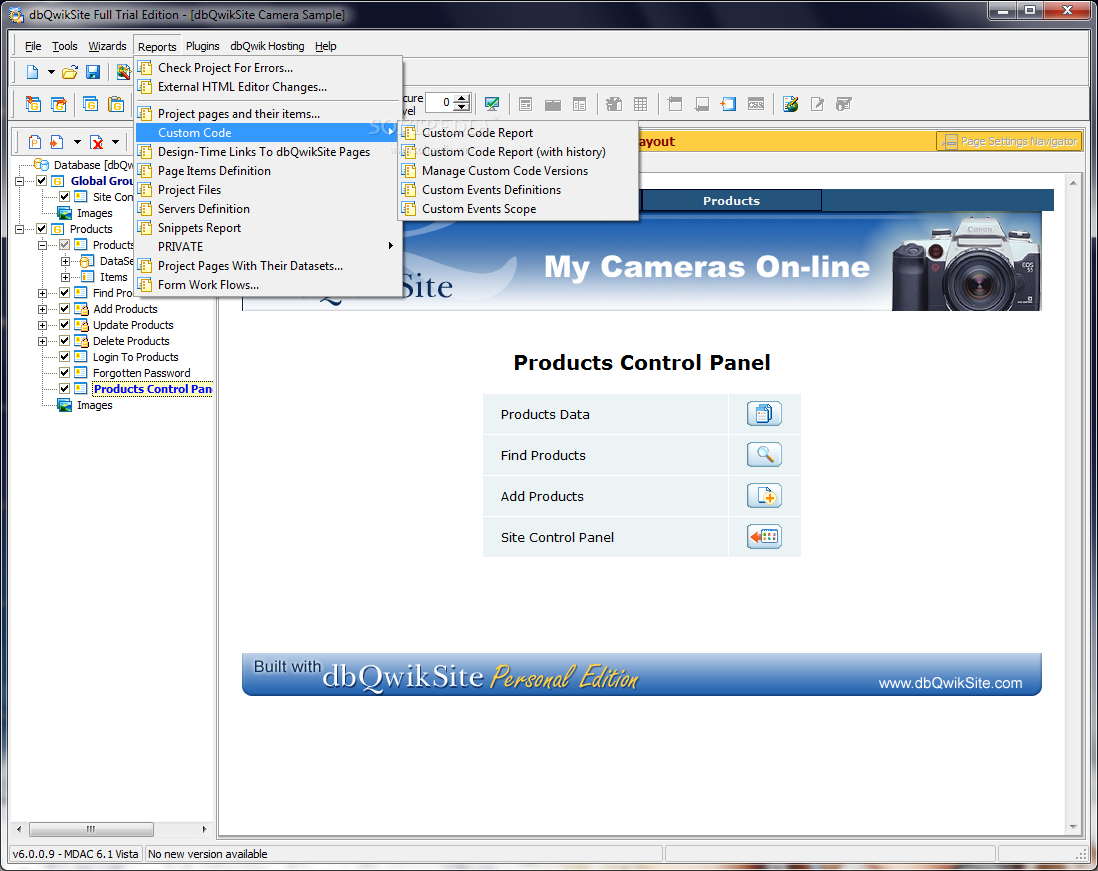Click the tree panel horizontal scrollbar thumb
This screenshot has height=871, width=1098.
91,829
